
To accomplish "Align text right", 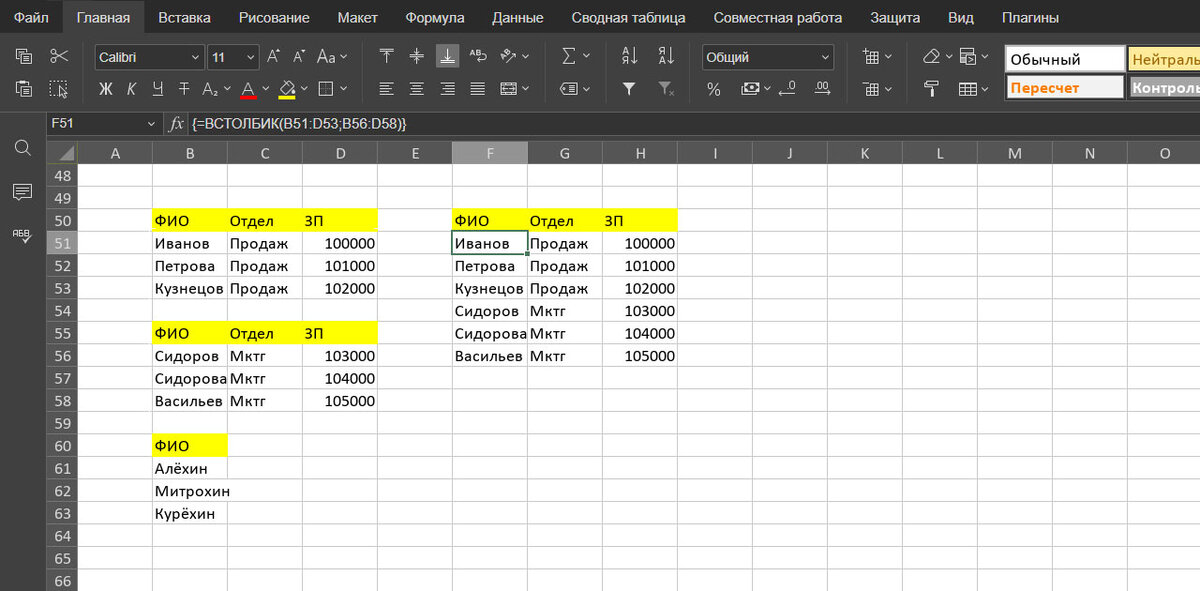I will (448, 89).
